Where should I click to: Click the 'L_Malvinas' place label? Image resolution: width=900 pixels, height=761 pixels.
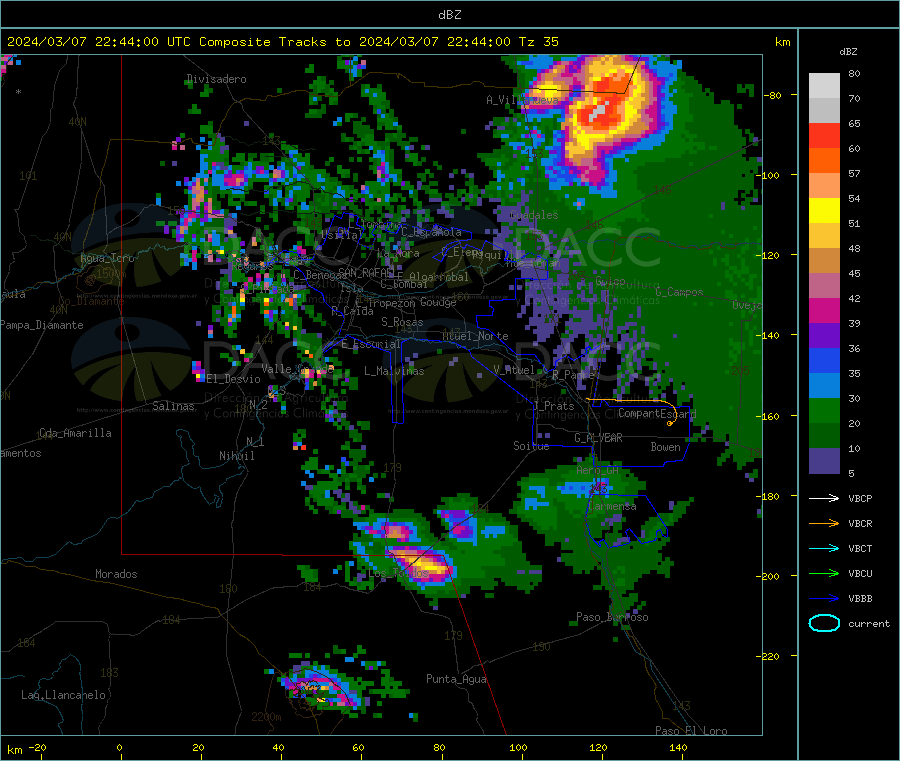click(394, 371)
